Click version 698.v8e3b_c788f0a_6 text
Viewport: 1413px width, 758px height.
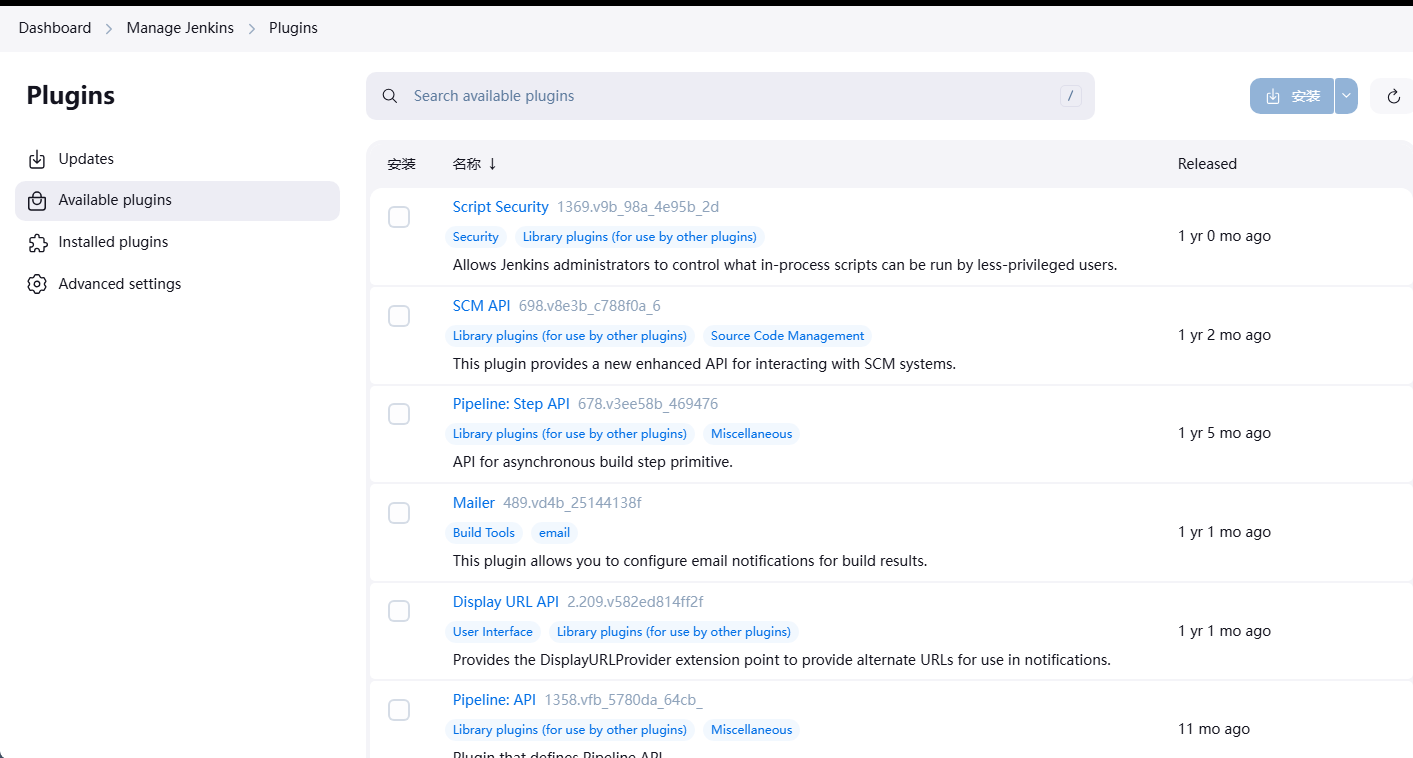tap(590, 306)
